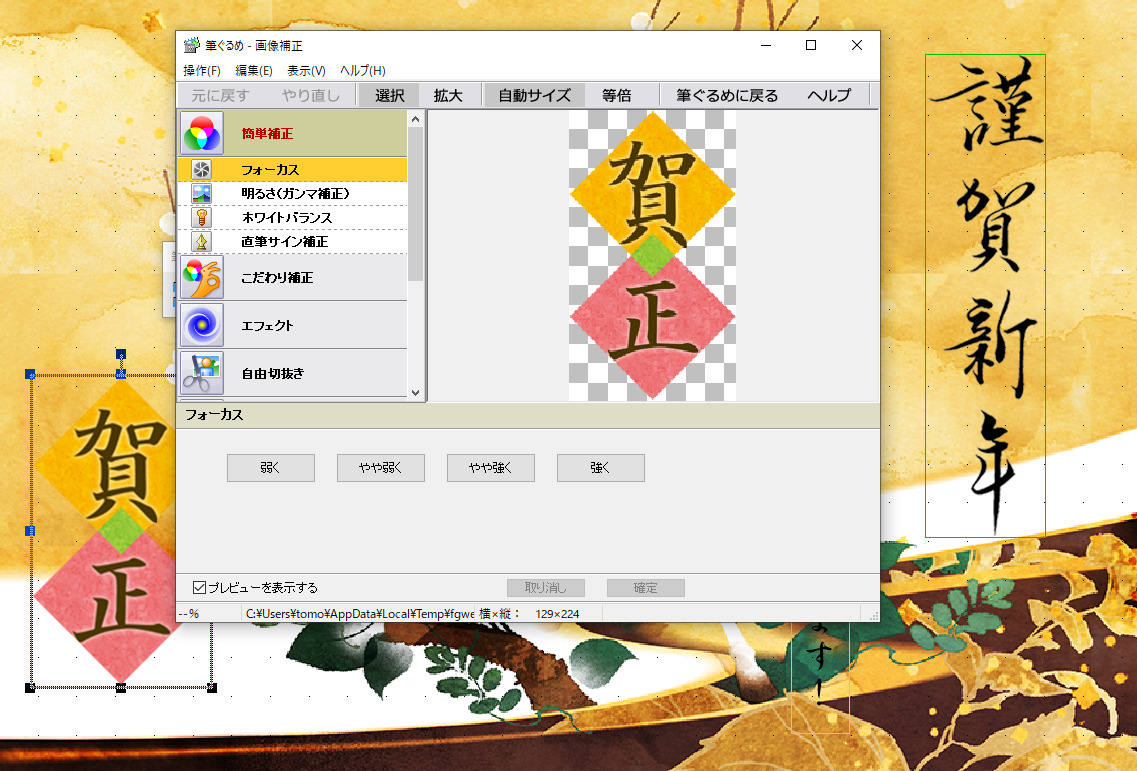Switch to 拡大 zoom mode
This screenshot has width=1137, height=771.
[x=447, y=96]
